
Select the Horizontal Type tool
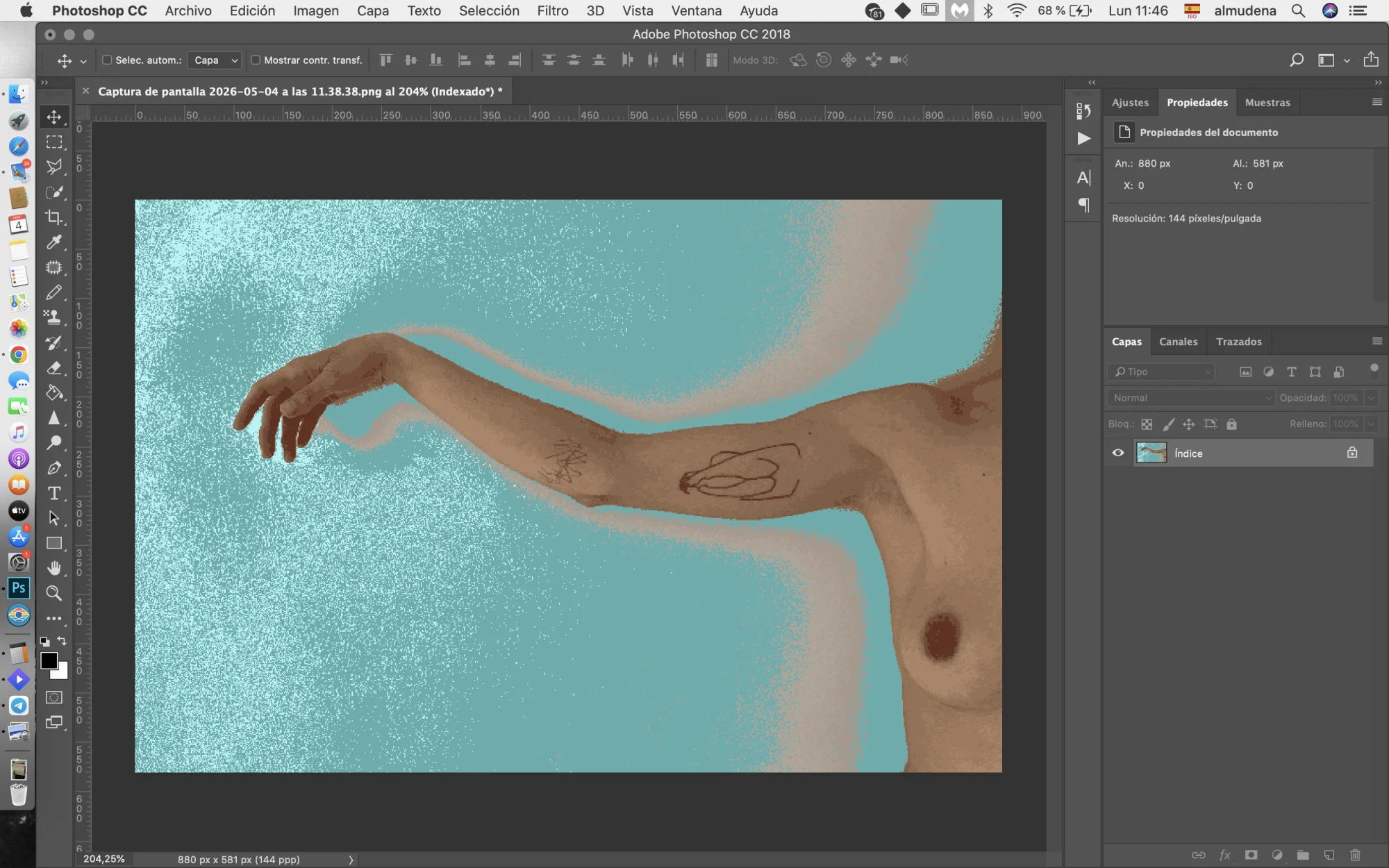(x=53, y=493)
